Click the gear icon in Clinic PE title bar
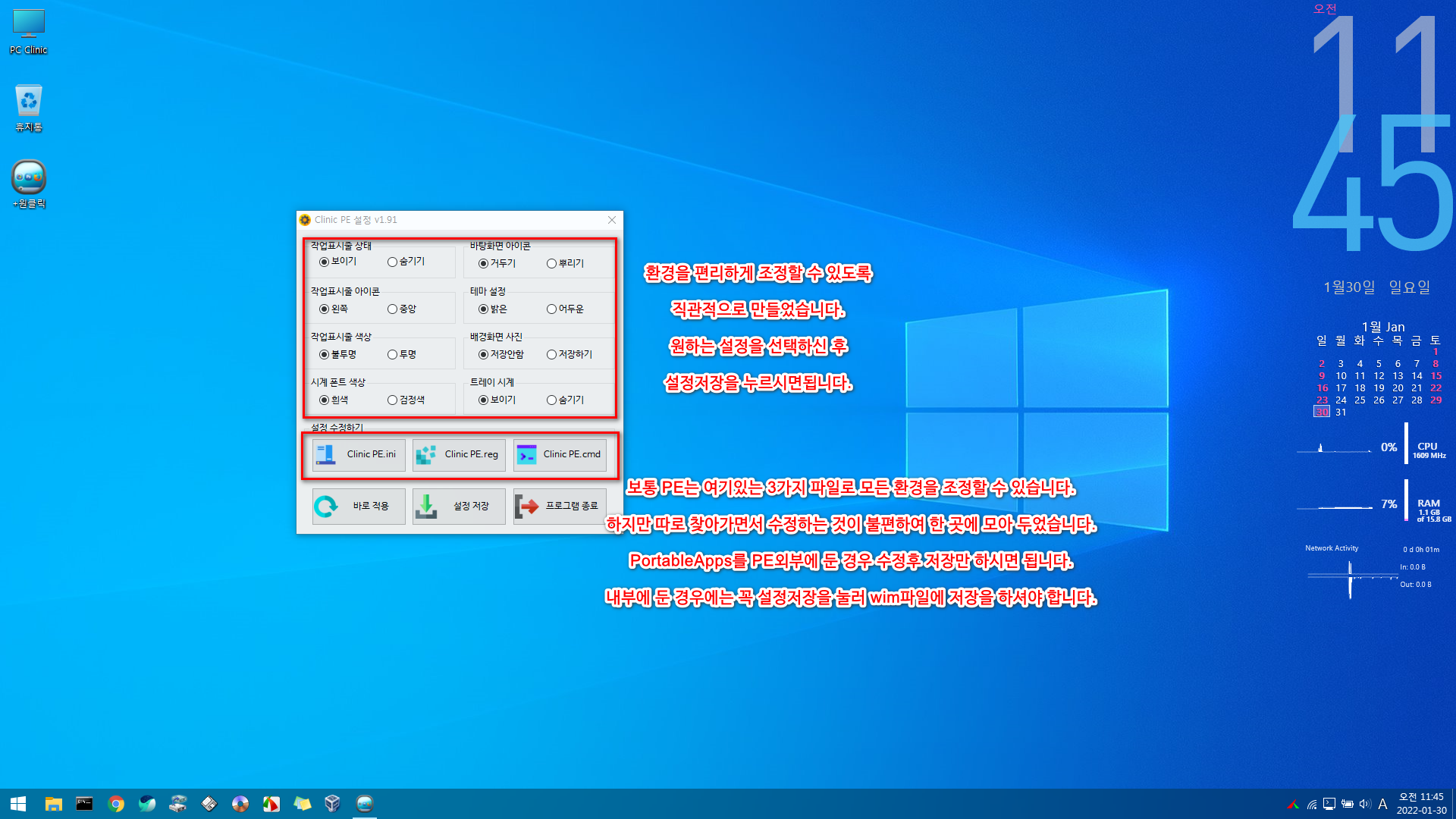1456x819 pixels. [305, 220]
